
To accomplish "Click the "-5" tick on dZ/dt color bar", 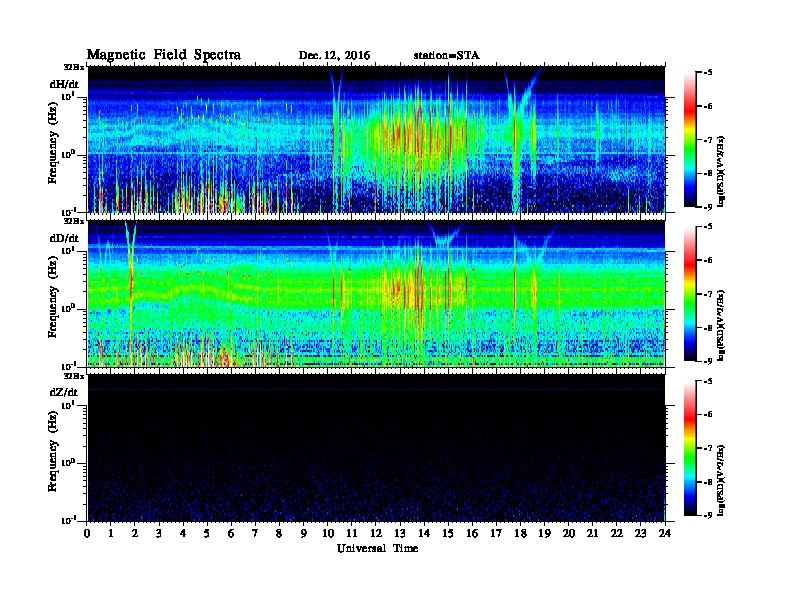I will point(708,381).
